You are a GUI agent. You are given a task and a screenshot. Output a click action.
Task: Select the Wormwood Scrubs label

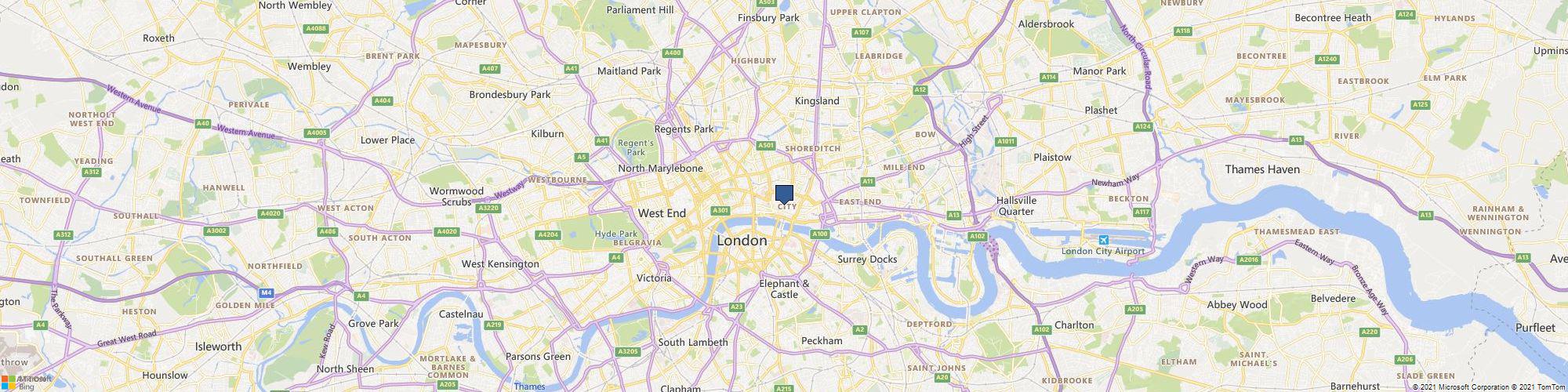tap(456, 196)
